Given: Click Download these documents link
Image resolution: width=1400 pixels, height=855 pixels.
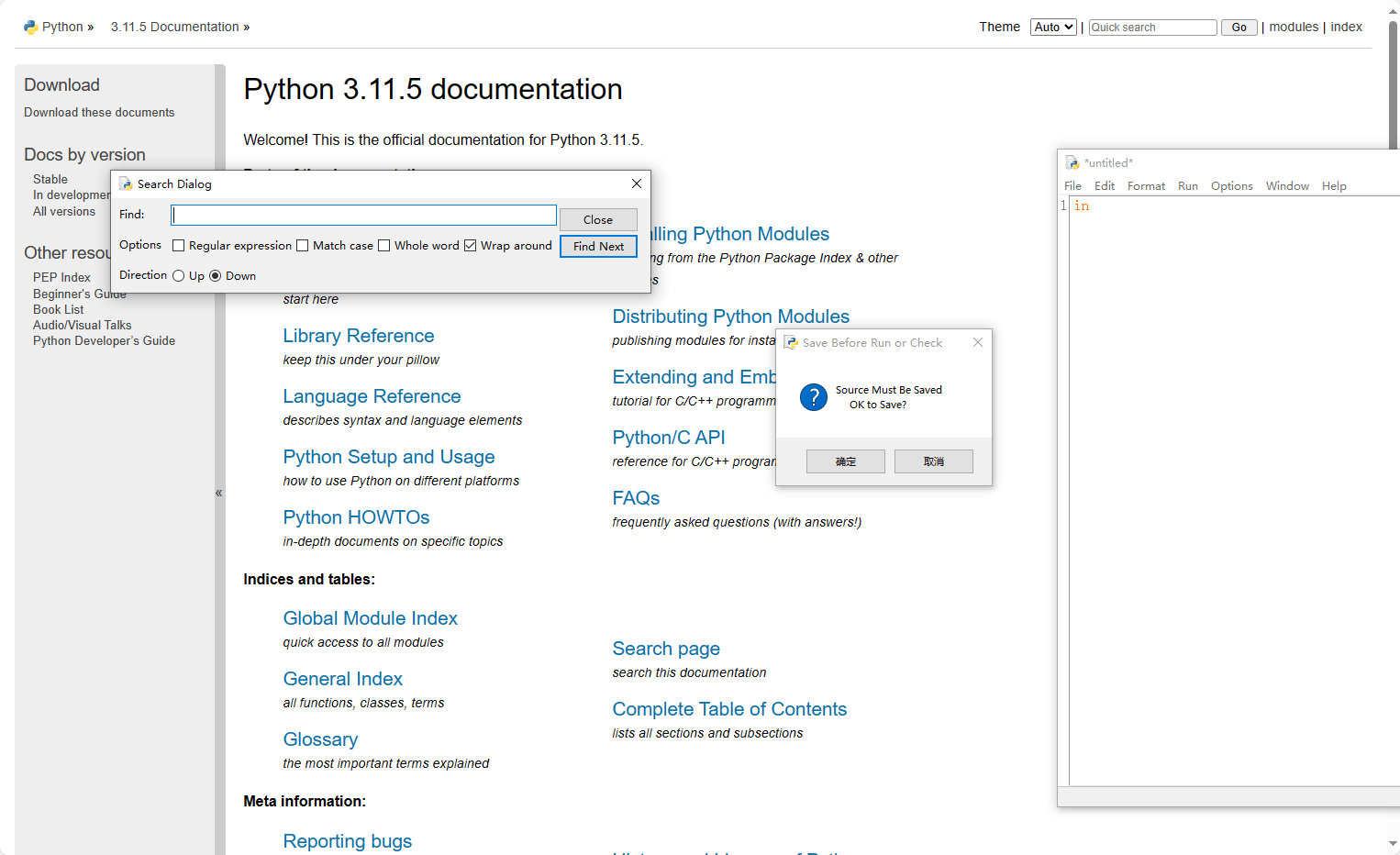Looking at the screenshot, I should tap(99, 112).
